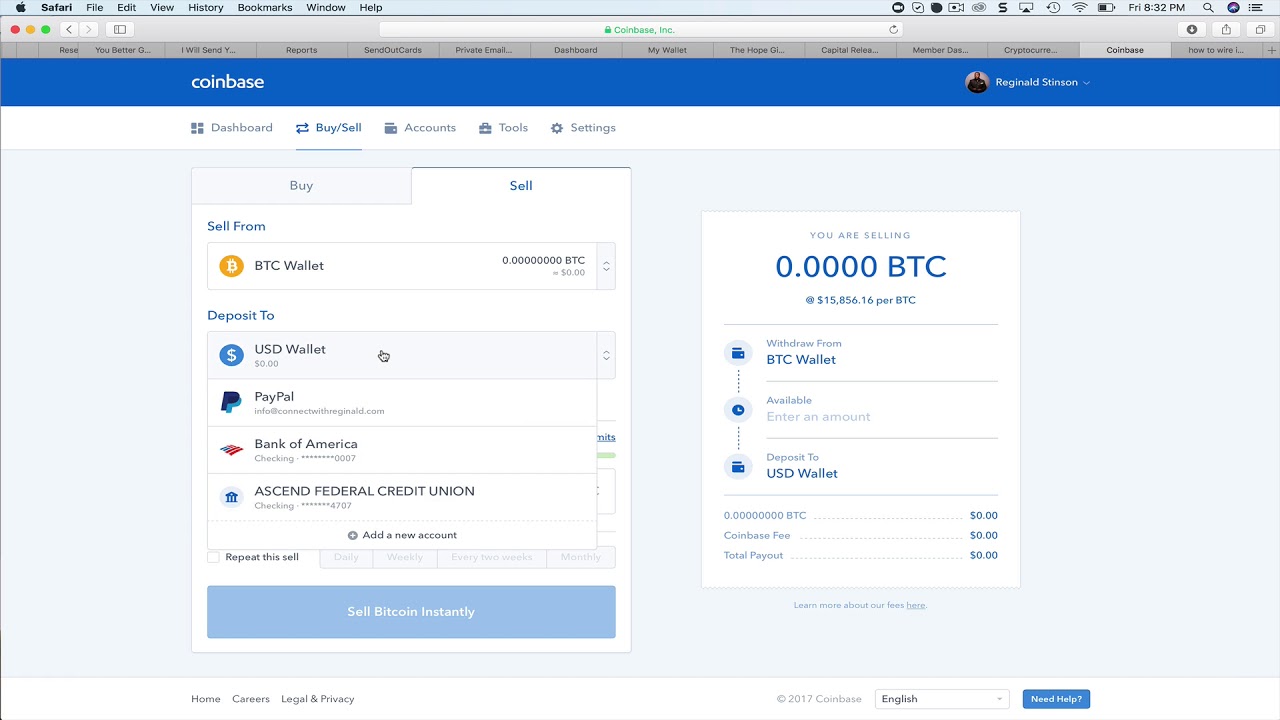The image size is (1280, 720).
Task: Click the Tools briefcase icon
Action: coord(485,128)
